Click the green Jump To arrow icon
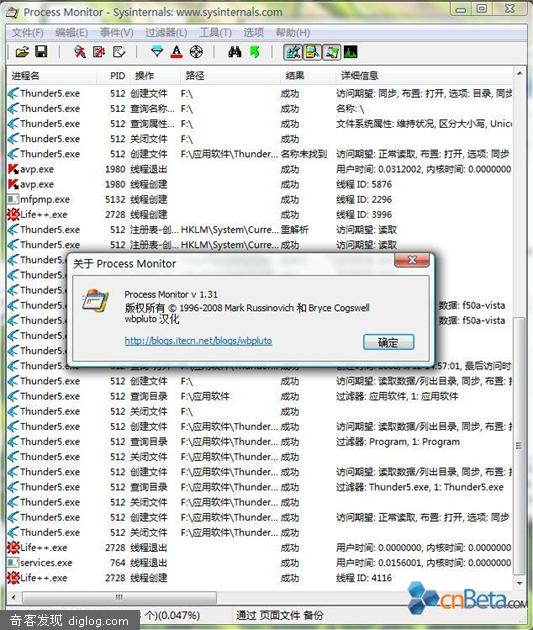The width and height of the screenshot is (533, 630). pos(255,52)
